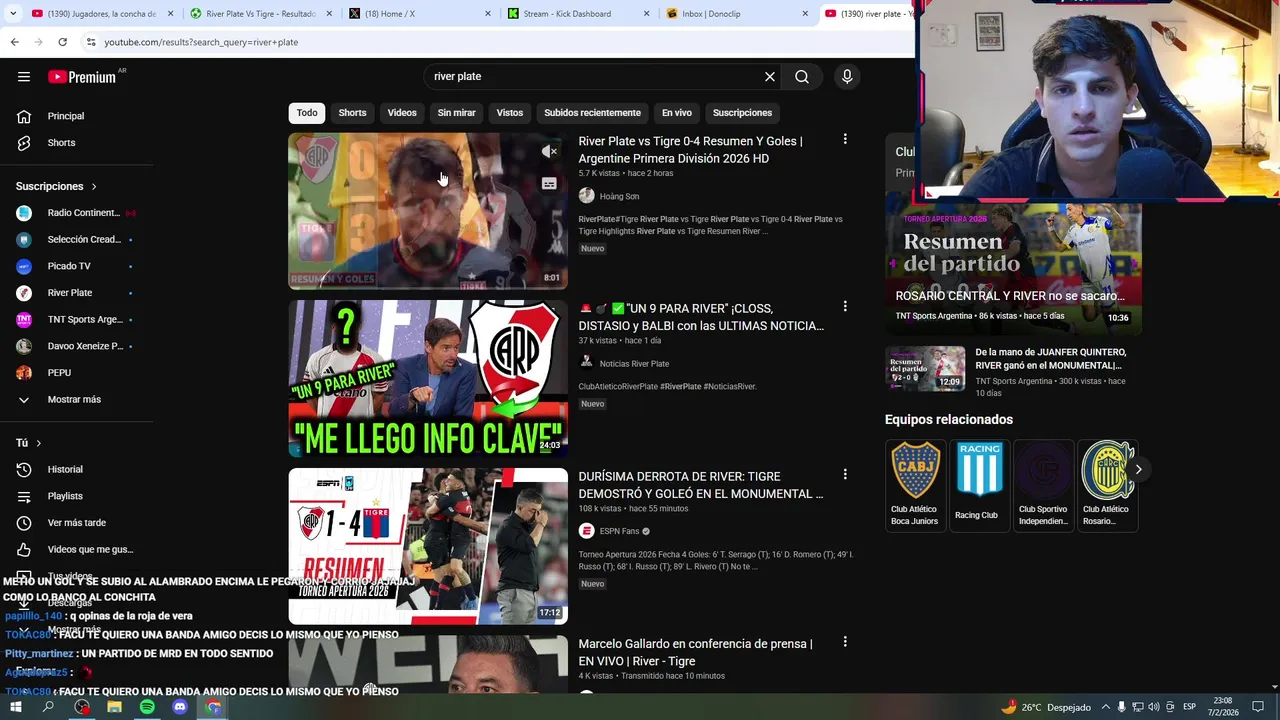Click the Noticias River Plate channel avatar
This screenshot has height=720, width=1280.
(x=586, y=363)
